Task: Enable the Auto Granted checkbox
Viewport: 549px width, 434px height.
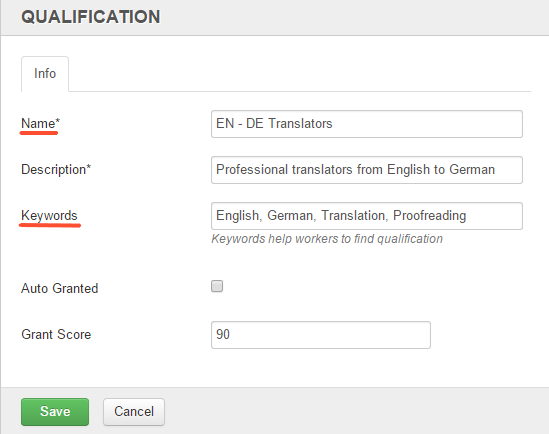Action: click(217, 286)
